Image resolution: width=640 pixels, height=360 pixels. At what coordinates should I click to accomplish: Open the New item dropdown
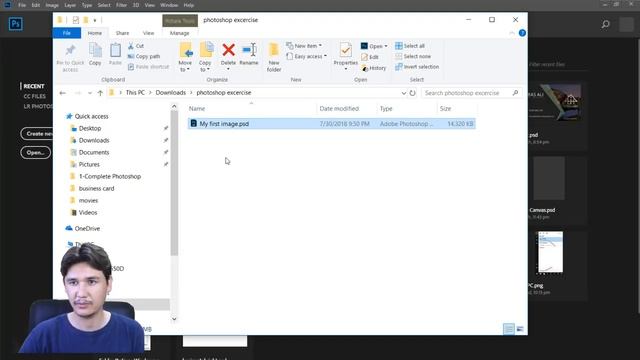304,46
